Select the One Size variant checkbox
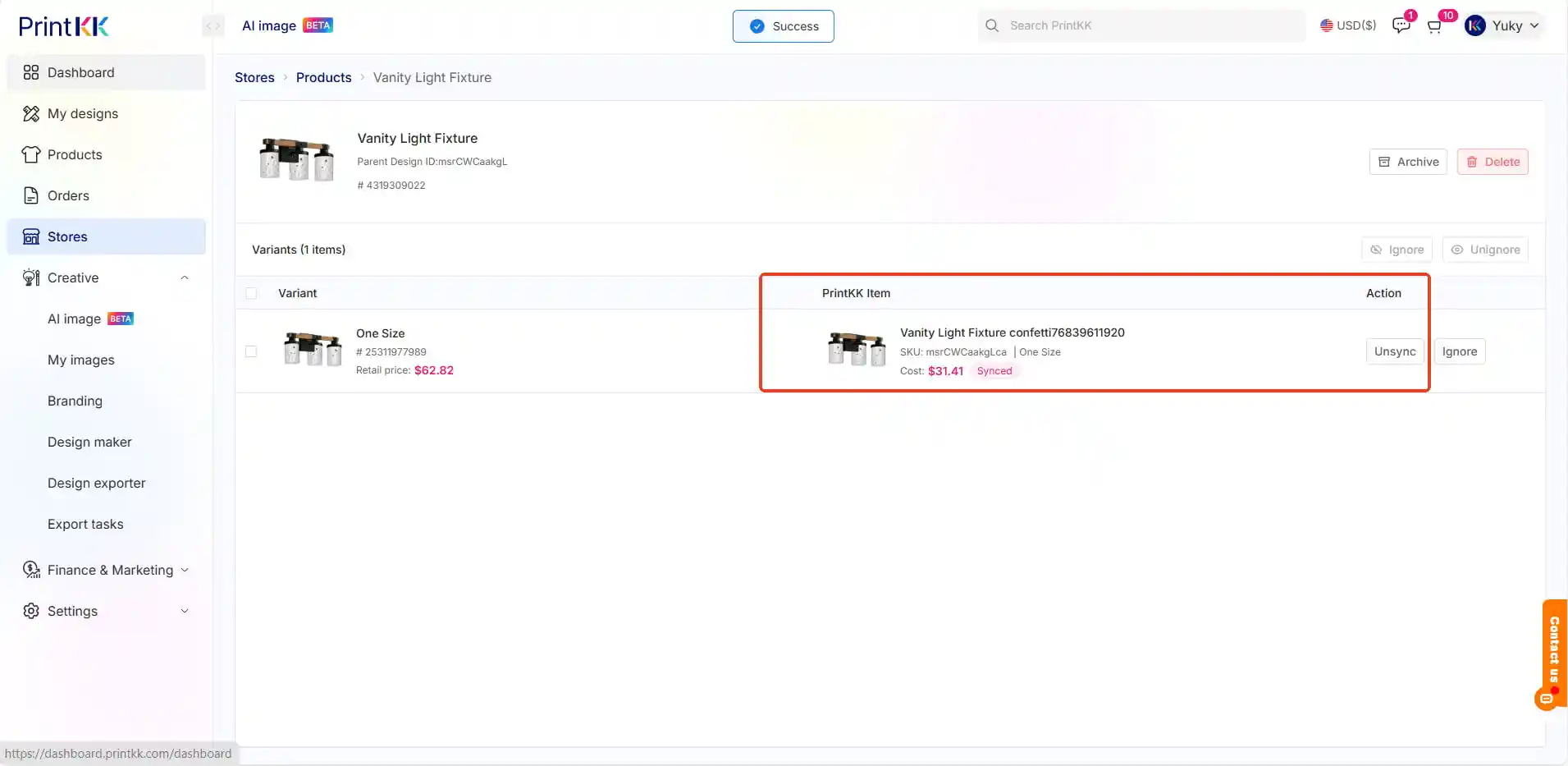This screenshot has height=766, width=1568. tap(251, 351)
